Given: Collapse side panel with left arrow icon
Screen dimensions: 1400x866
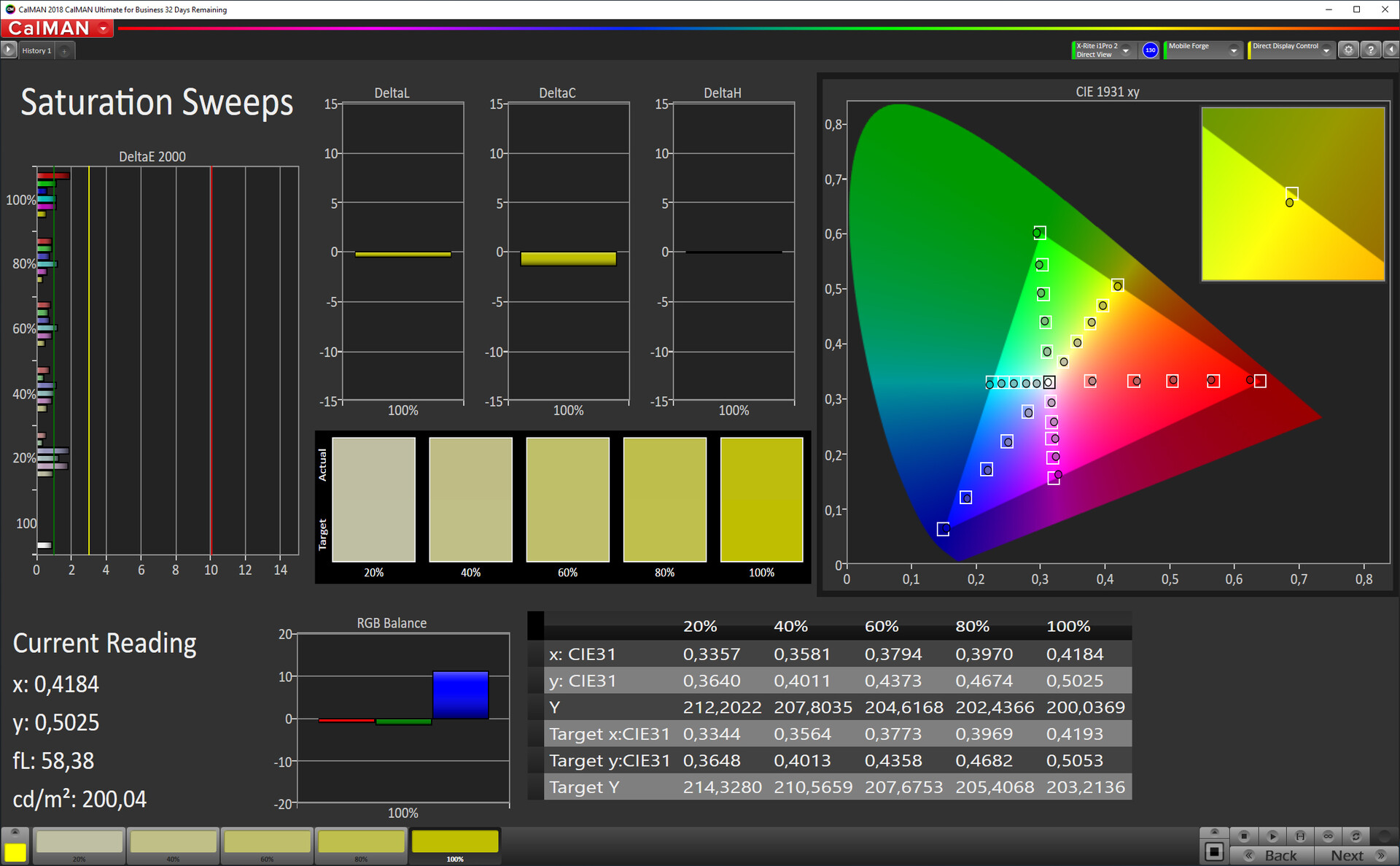Looking at the screenshot, I should (x=1391, y=50).
